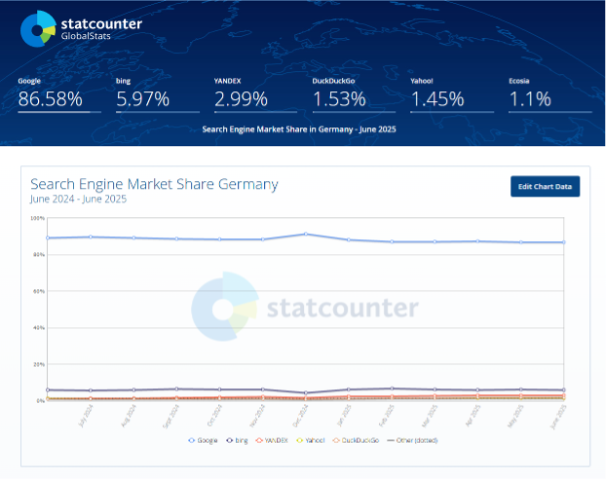Click Google's July 2024 data point
Screen dimensions: 606x480
(x=91, y=237)
